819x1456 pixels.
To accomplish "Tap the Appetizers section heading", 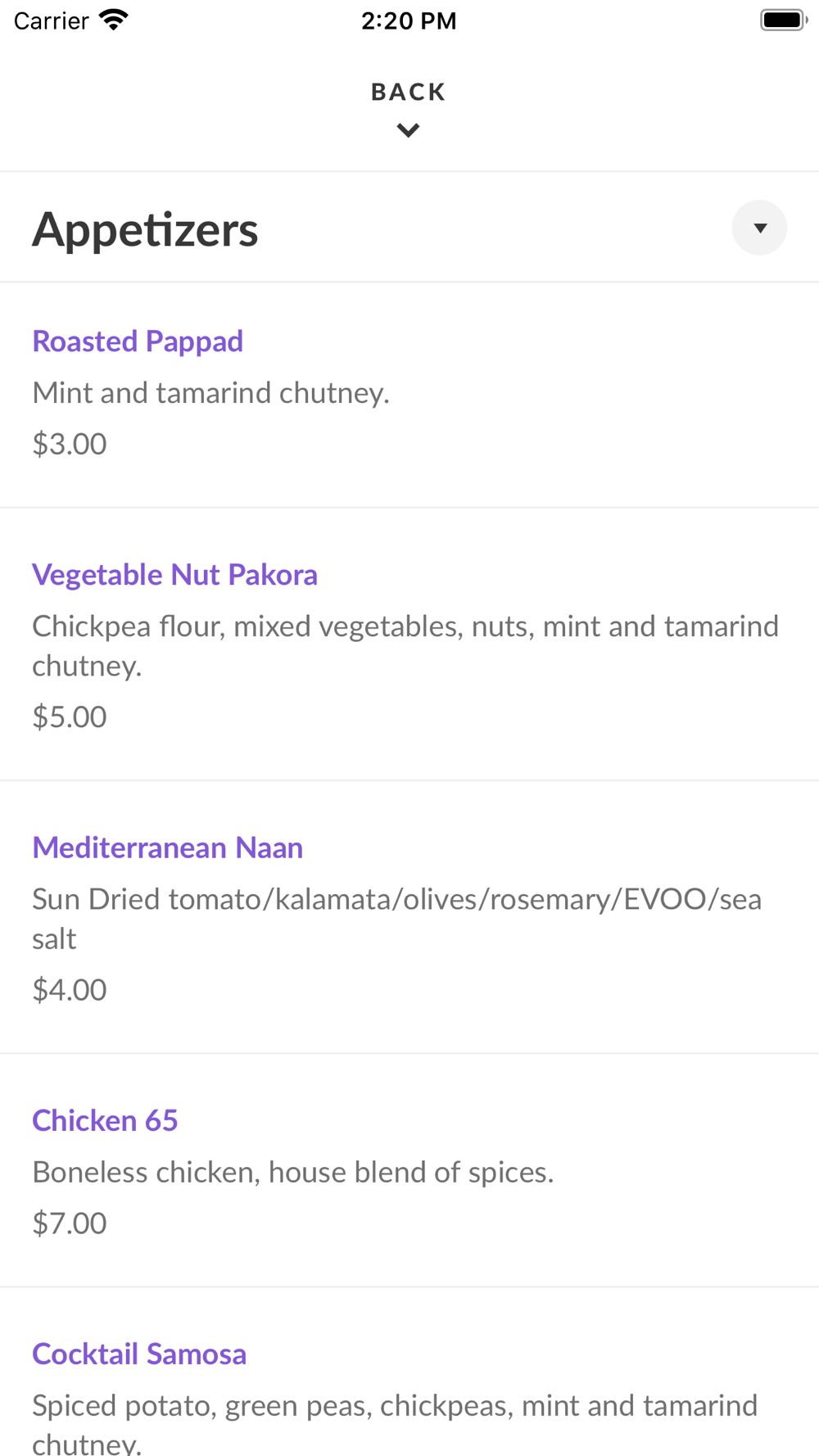I will [145, 229].
